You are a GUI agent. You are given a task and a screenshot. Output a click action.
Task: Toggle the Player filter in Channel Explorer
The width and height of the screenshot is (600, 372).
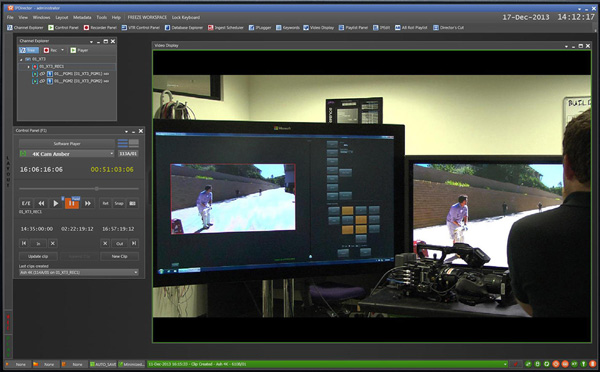(80, 50)
